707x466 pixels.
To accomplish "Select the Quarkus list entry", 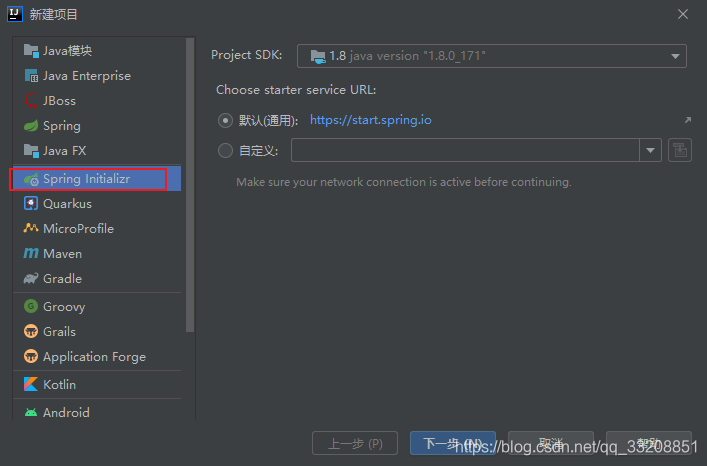I will point(97,204).
